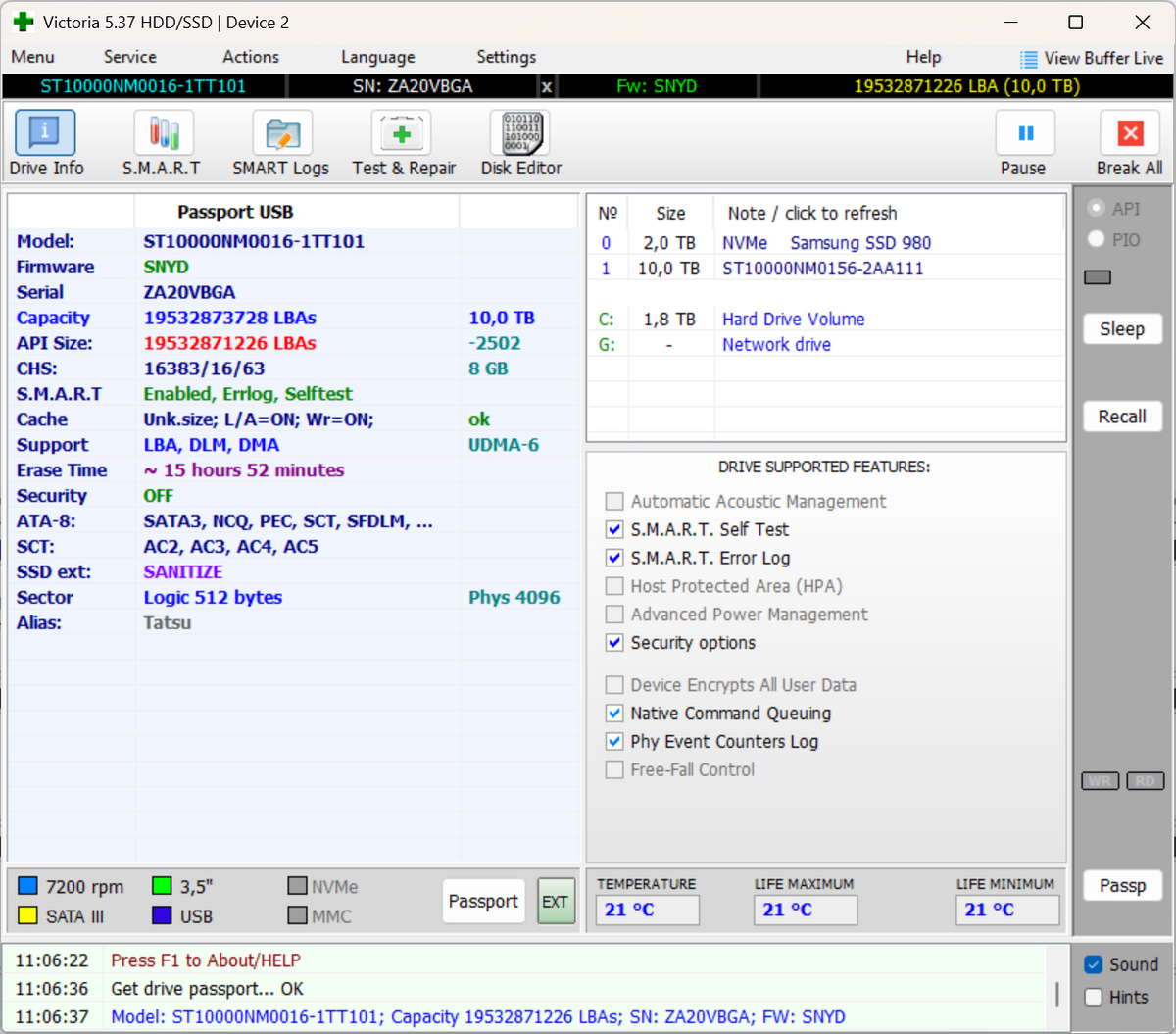Click the blue 7200 rpm indicator square
Viewport: 1176px width, 1034px height.
pyautogui.click(x=27, y=886)
